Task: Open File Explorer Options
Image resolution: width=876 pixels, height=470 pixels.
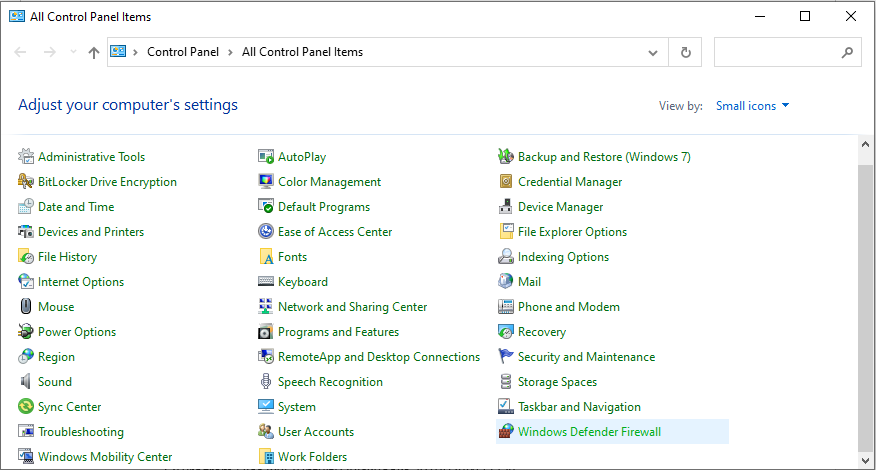Action: (572, 232)
